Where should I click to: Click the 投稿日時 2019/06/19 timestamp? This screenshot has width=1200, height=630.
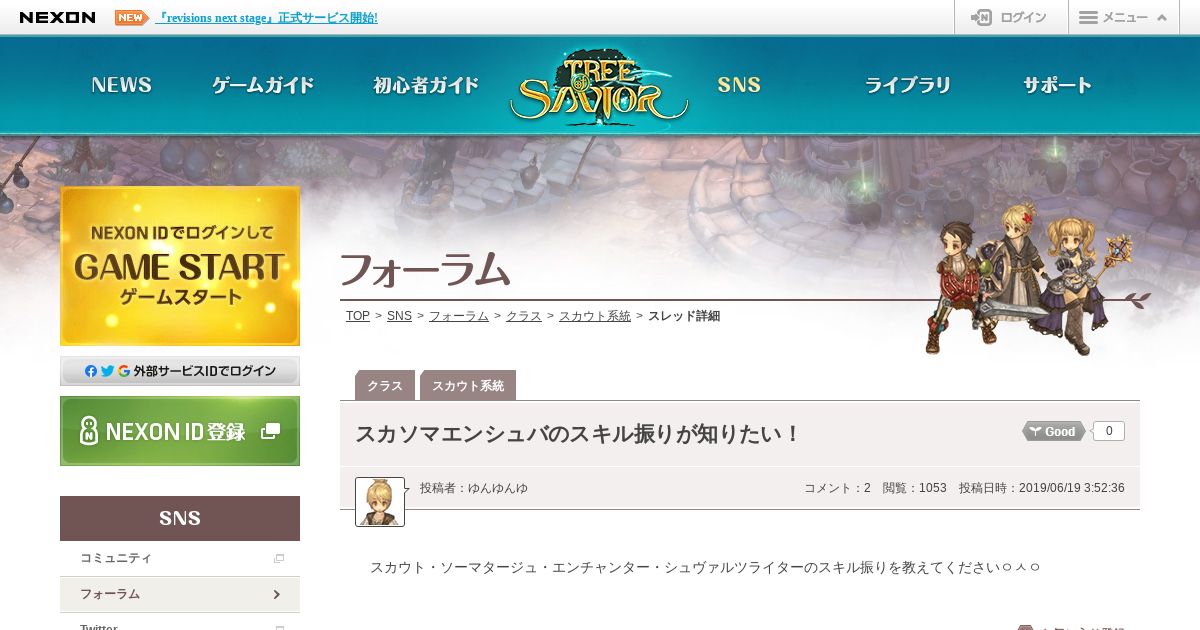(x=1042, y=488)
